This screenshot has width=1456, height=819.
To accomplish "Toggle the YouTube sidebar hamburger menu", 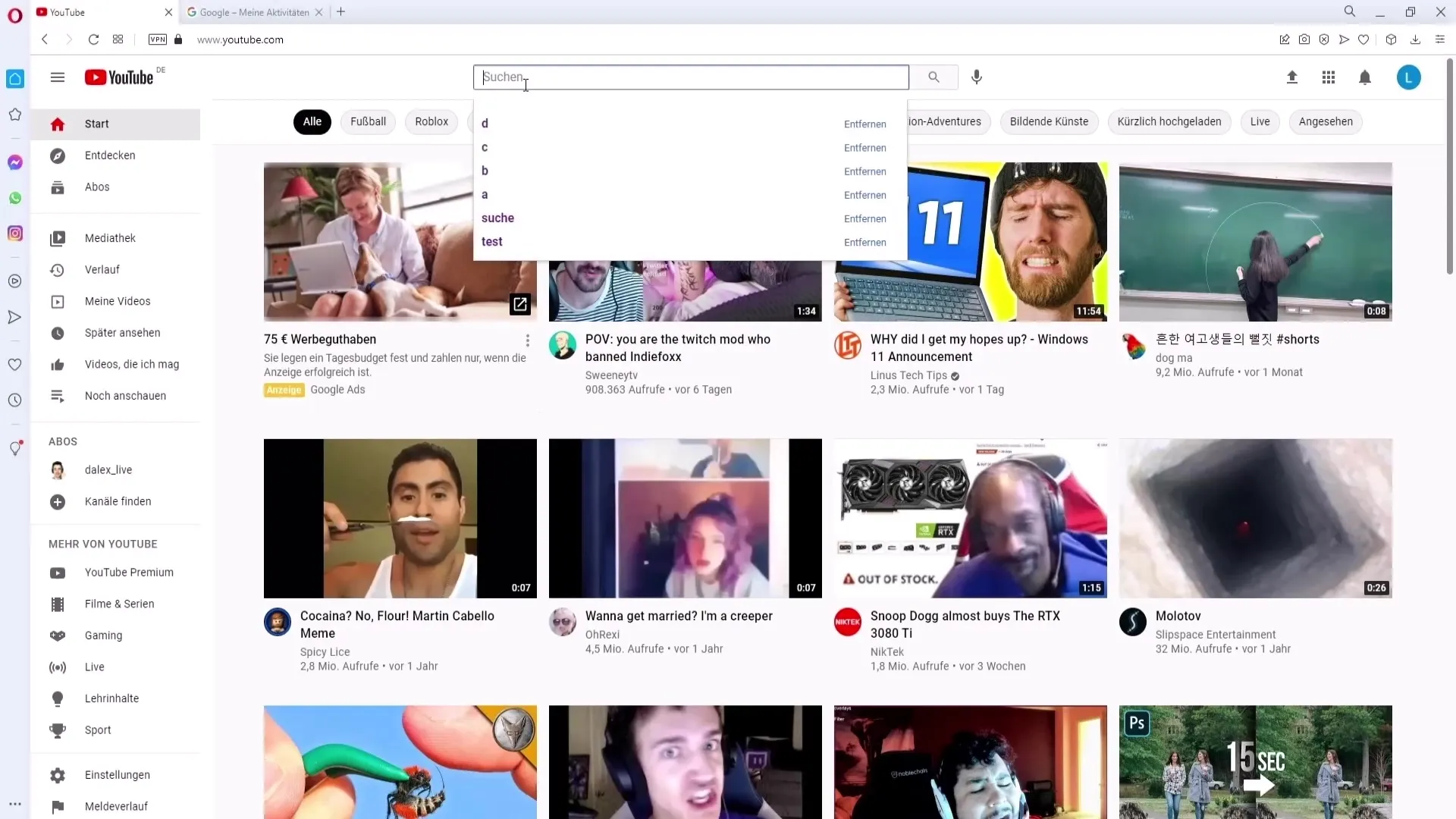I will tap(57, 77).
